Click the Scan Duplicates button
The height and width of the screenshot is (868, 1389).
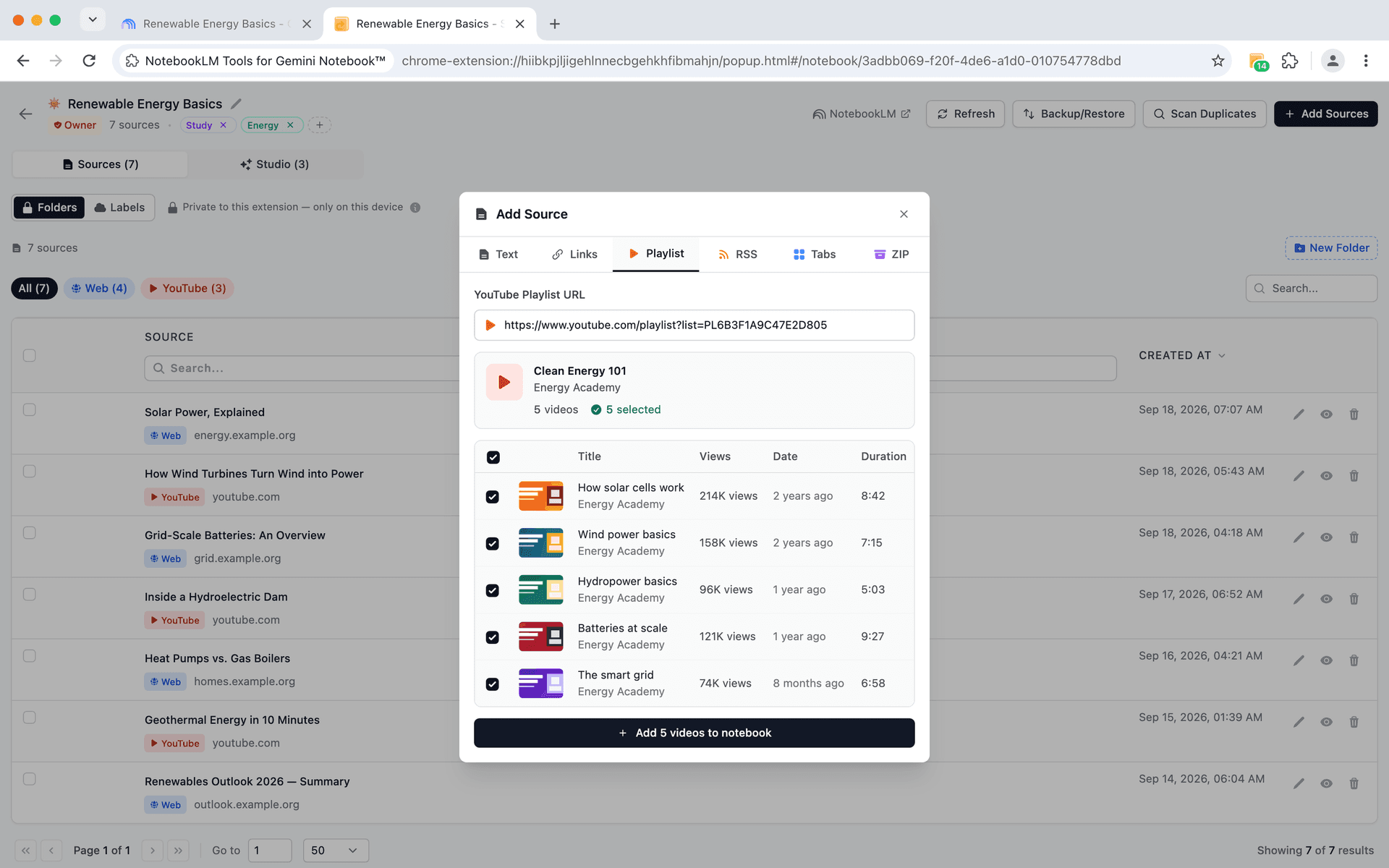(1205, 114)
